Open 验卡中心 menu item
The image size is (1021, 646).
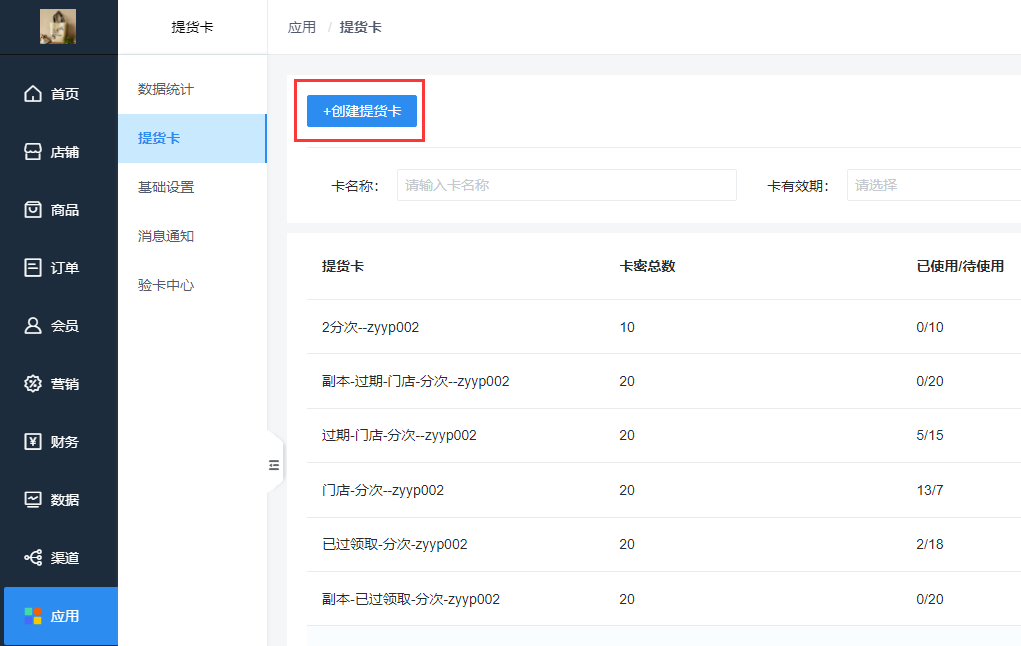coord(166,286)
